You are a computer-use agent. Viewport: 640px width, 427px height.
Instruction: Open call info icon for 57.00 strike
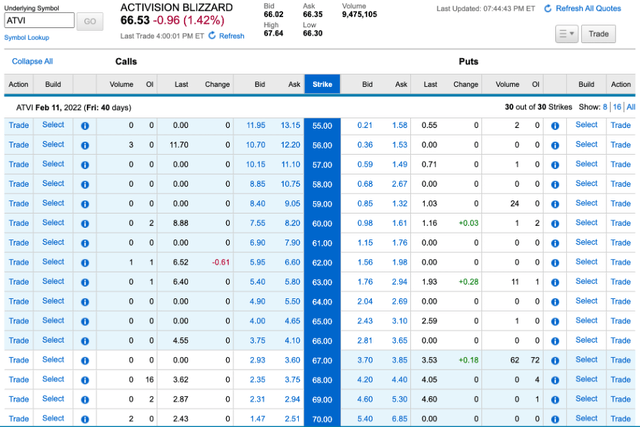tap(85, 165)
